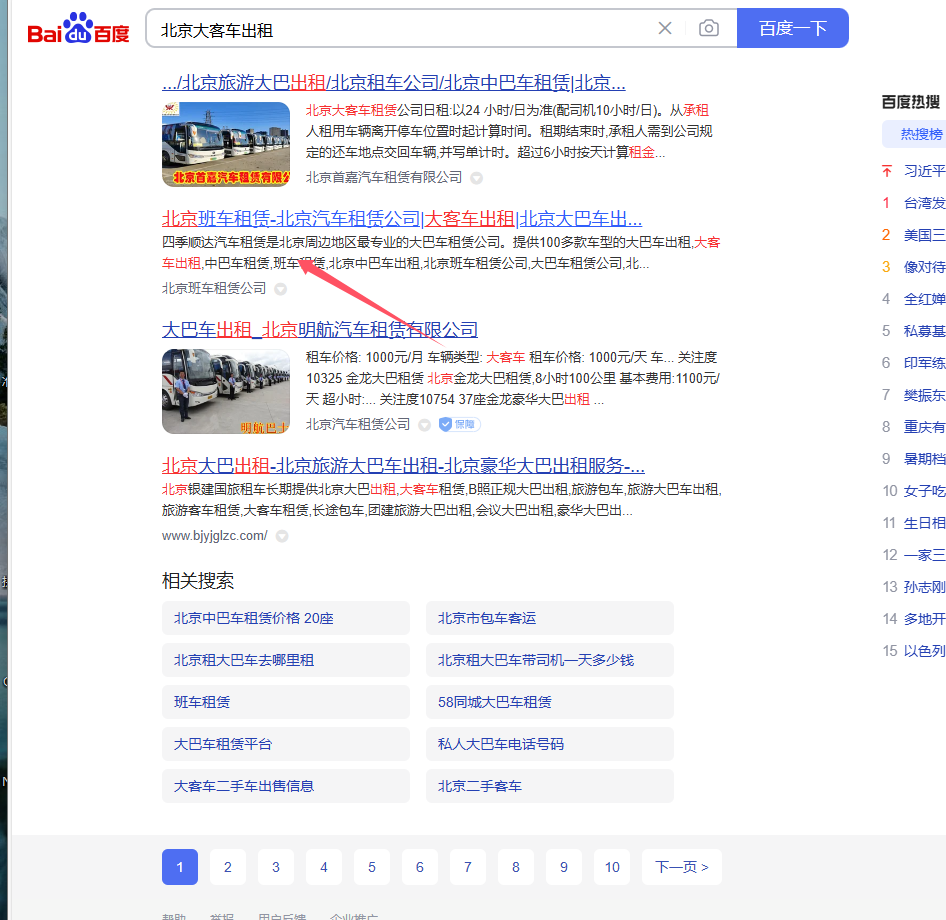Open hot search number 12 一家三
The image size is (946, 920).
[x=924, y=555]
